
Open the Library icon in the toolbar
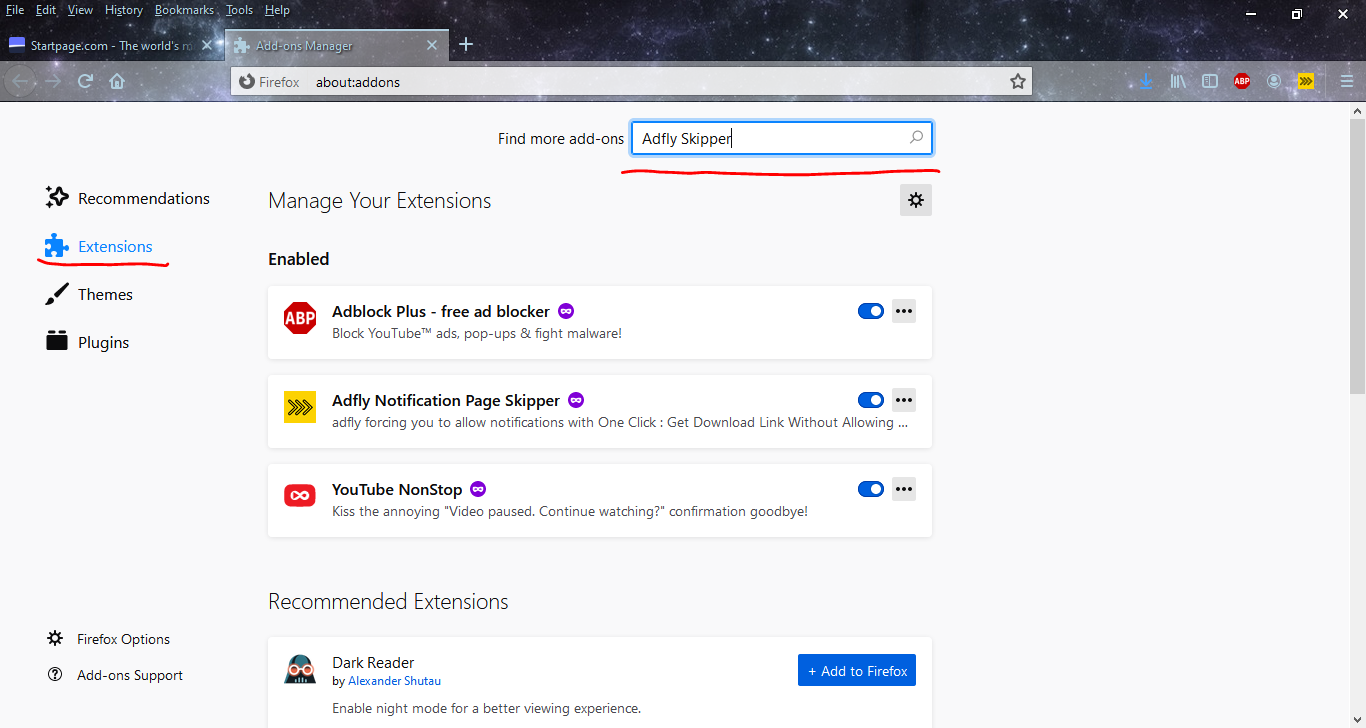coord(1178,81)
